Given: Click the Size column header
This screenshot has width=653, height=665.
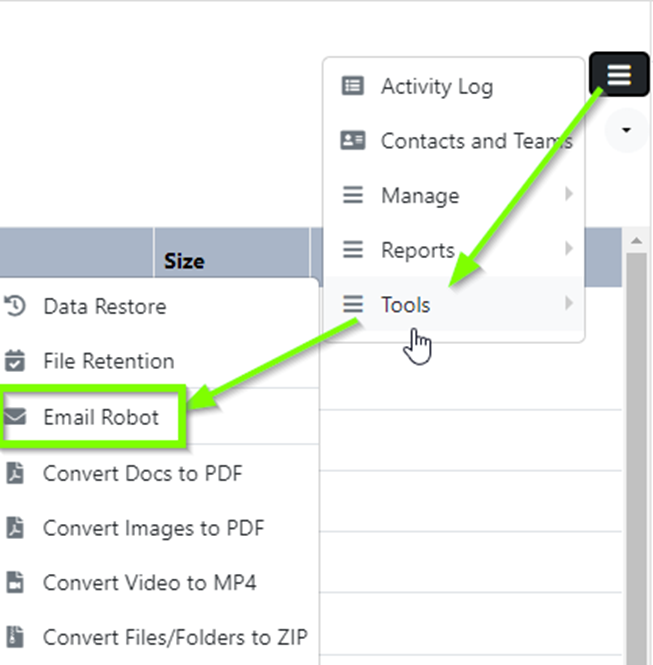Looking at the screenshot, I should tap(184, 261).
